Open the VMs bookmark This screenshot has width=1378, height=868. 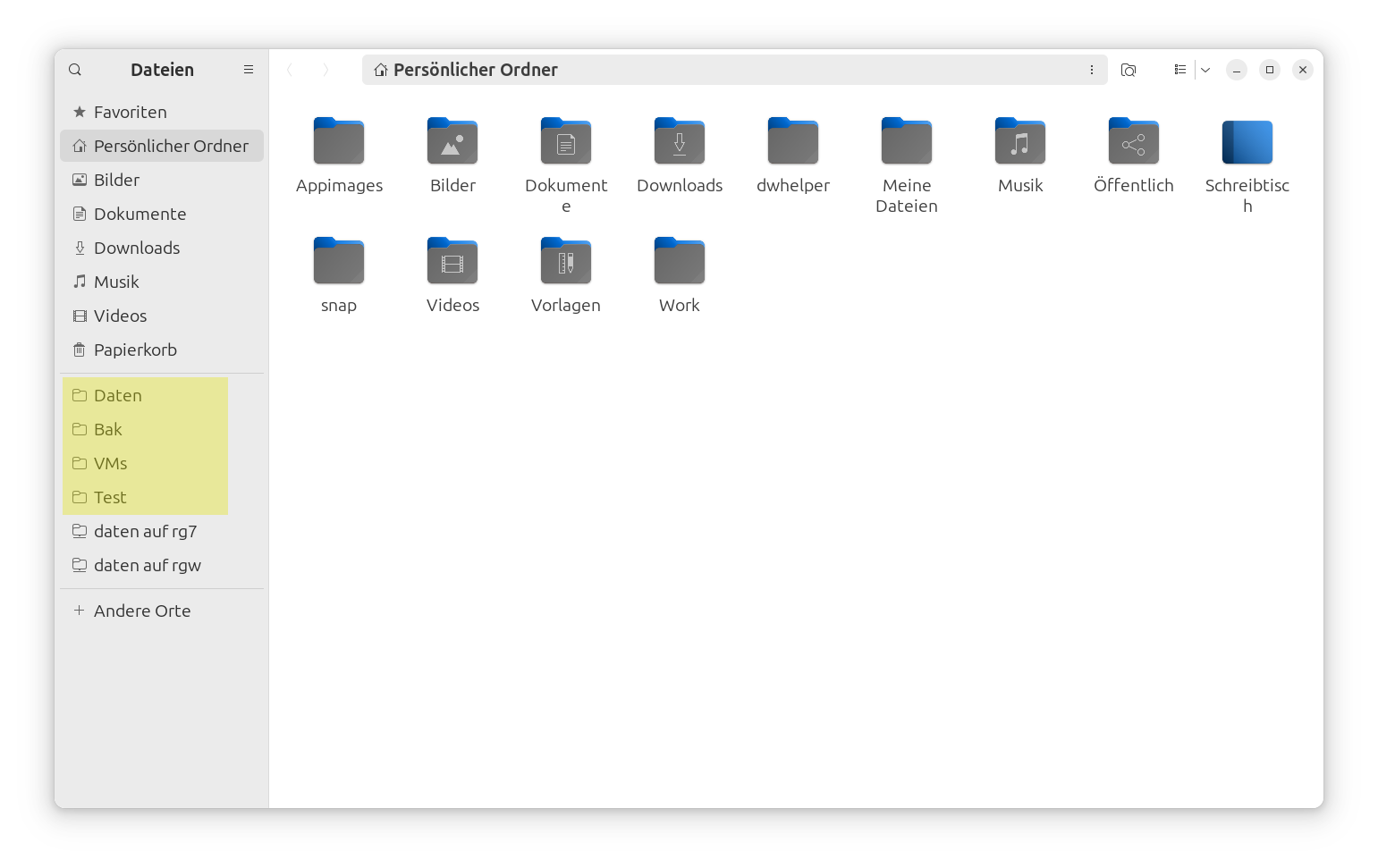(162, 463)
